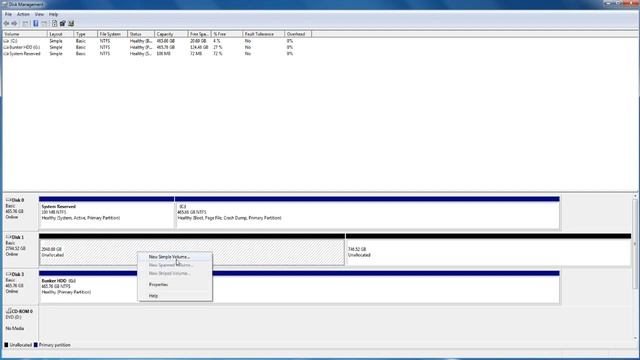Sort by the Fault Tolerance column header

[x=263, y=34]
